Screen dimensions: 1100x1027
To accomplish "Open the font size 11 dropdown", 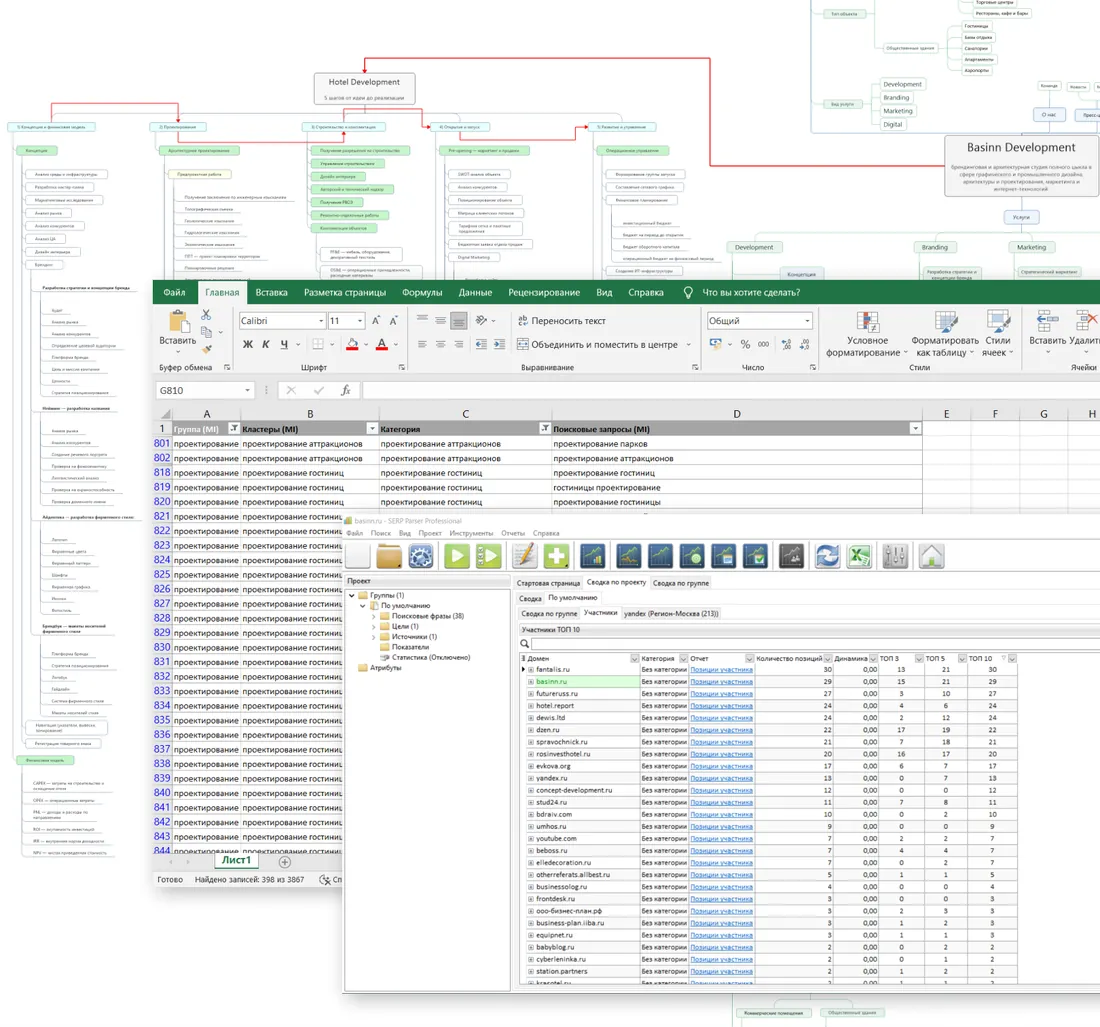I will 360,321.
